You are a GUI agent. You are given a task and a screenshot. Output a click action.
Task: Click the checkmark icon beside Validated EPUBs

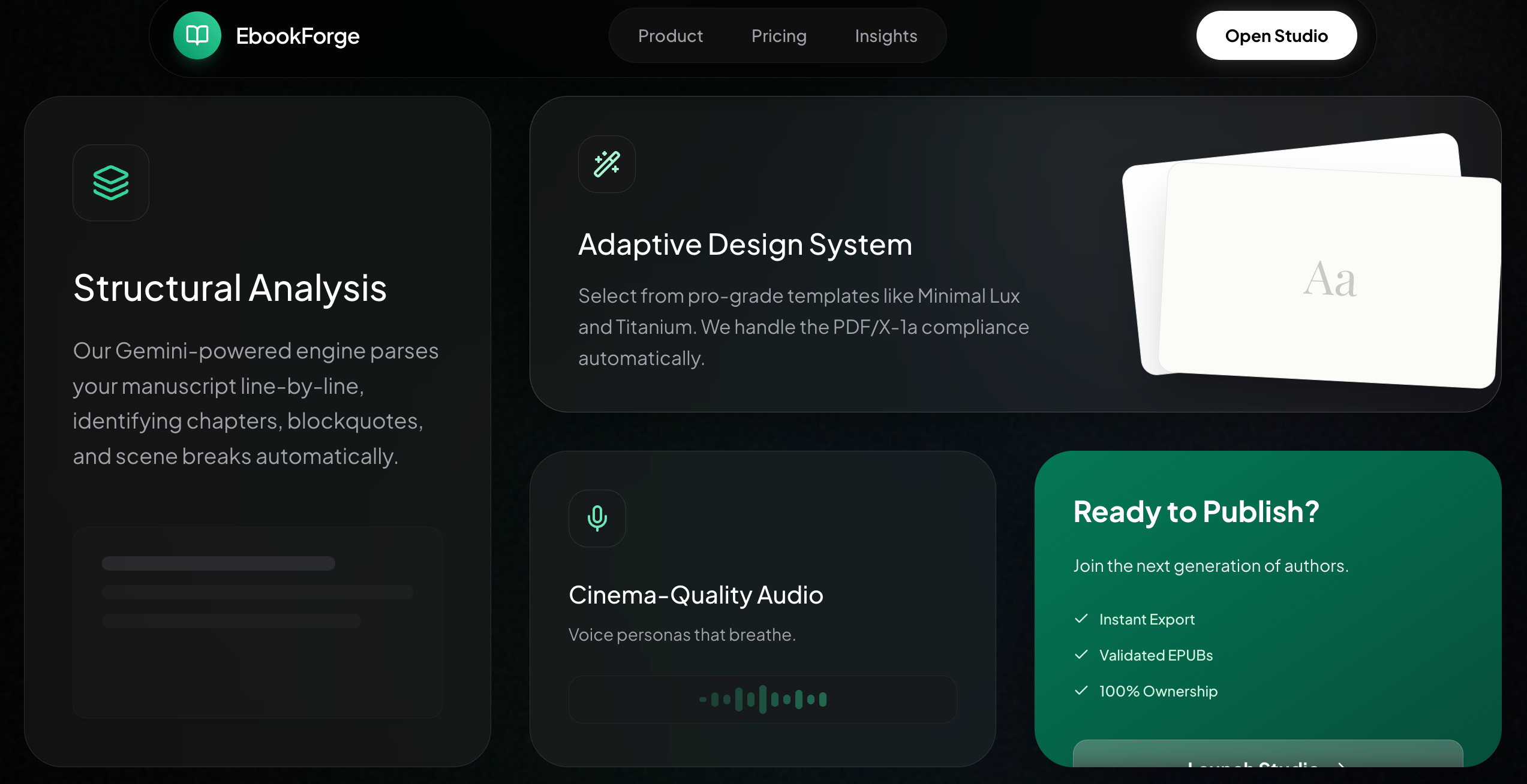(1081, 655)
